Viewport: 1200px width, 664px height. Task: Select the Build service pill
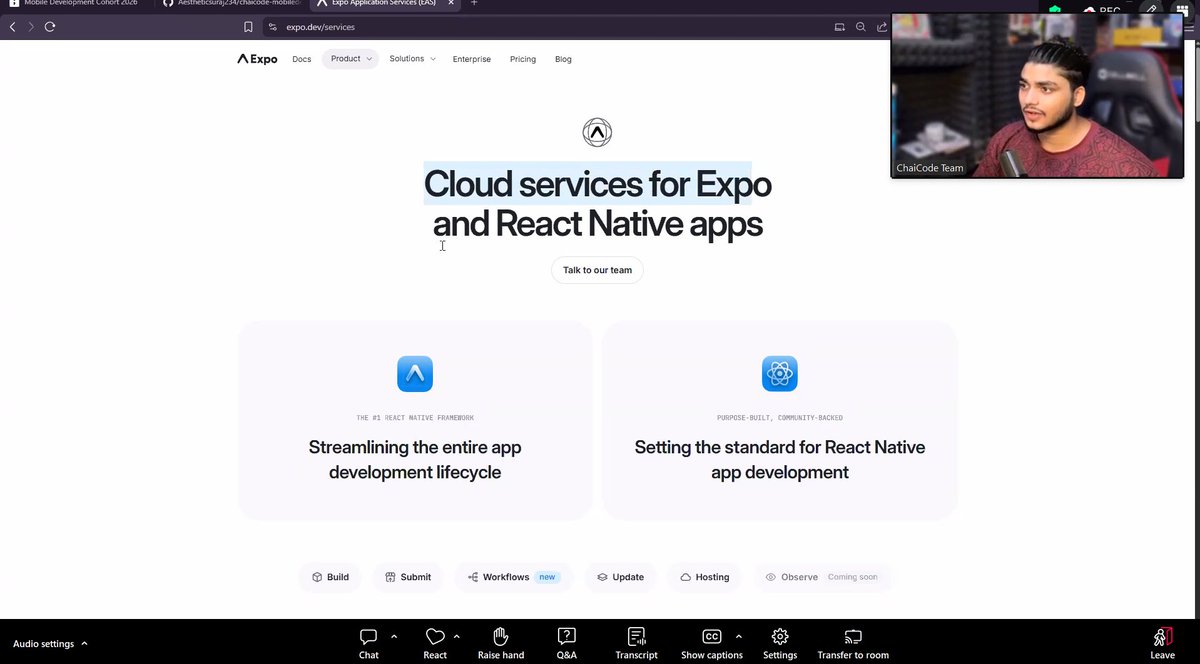tap(330, 577)
